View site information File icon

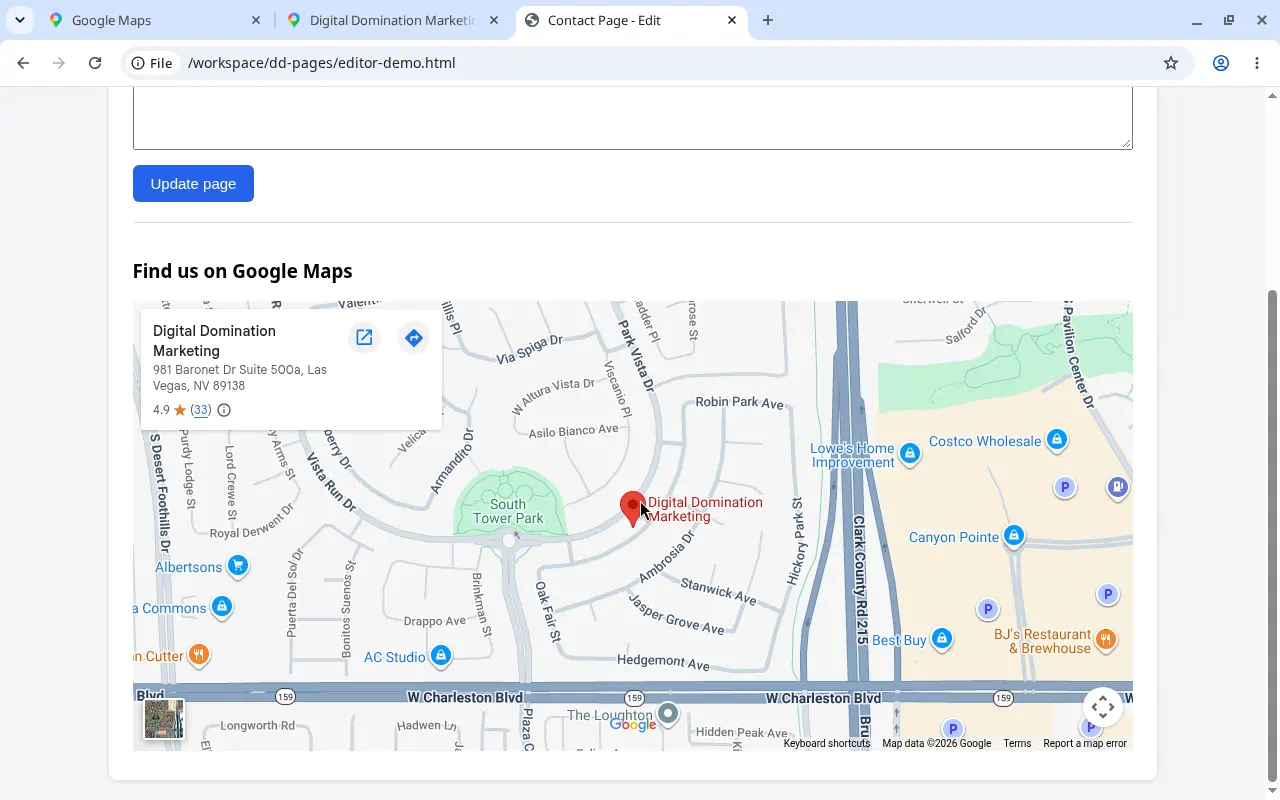pyautogui.click(x=152, y=63)
